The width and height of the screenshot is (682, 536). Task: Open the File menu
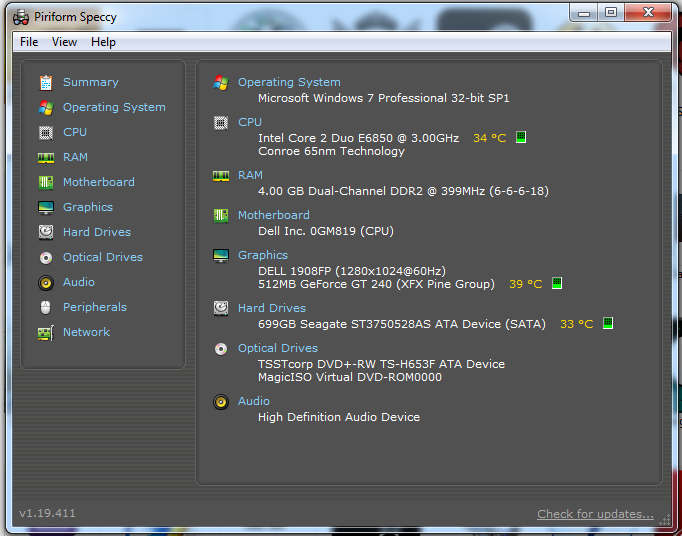[x=29, y=42]
